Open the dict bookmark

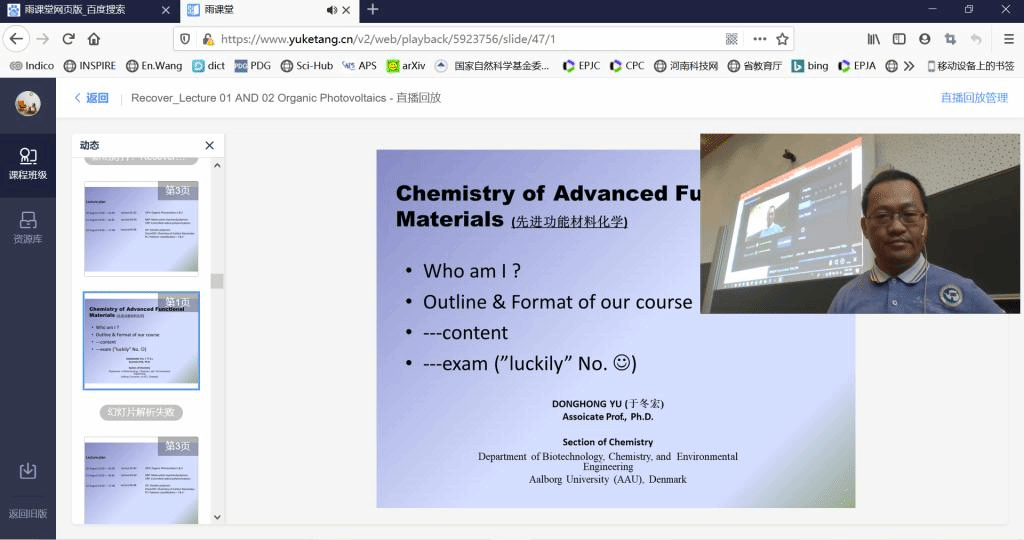[209, 66]
